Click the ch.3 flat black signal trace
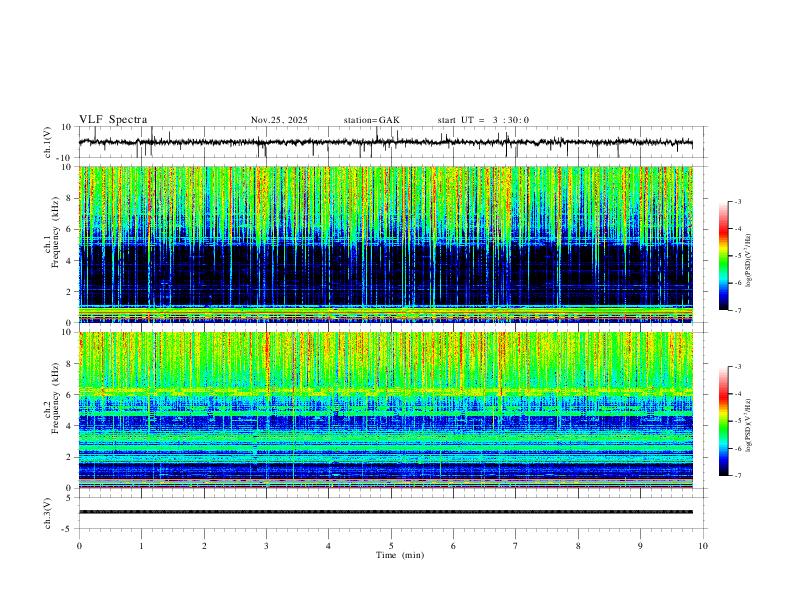The width and height of the screenshot is (792, 612). click(386, 512)
